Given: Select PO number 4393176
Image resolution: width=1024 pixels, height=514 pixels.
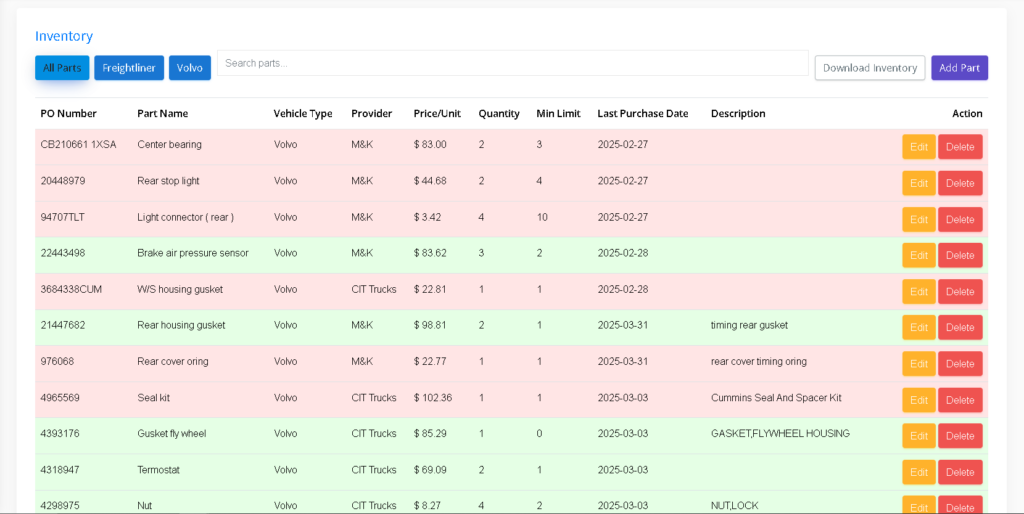Looking at the screenshot, I should (x=60, y=434).
